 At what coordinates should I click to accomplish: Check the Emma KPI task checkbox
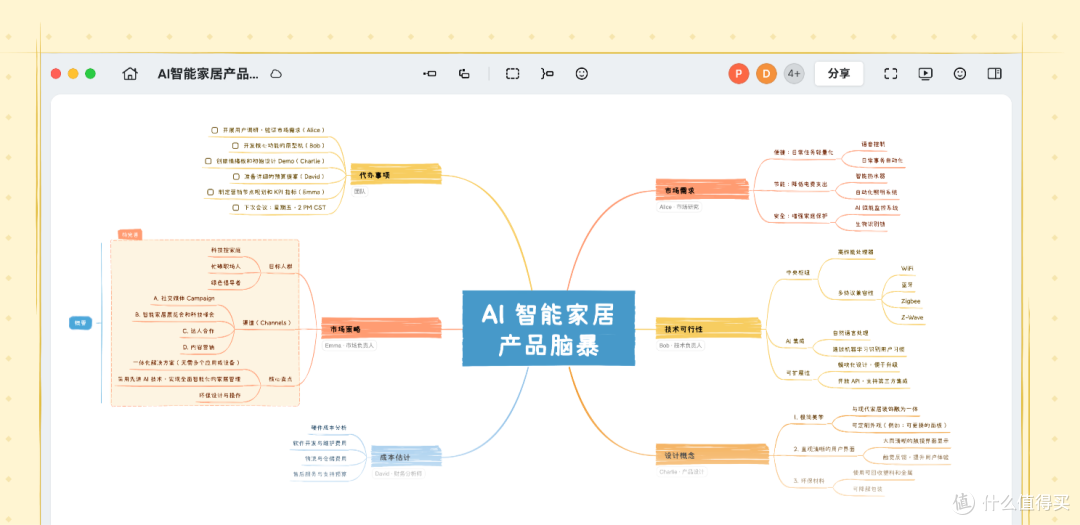tap(211, 192)
